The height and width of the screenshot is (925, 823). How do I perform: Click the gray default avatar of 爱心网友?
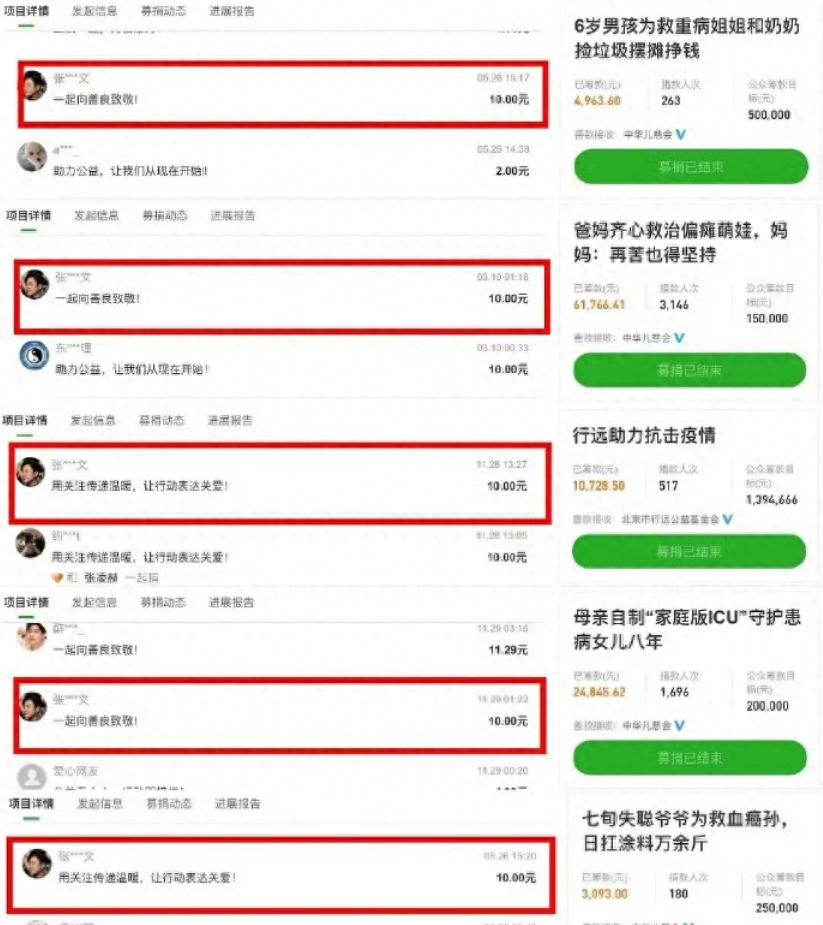[32, 777]
